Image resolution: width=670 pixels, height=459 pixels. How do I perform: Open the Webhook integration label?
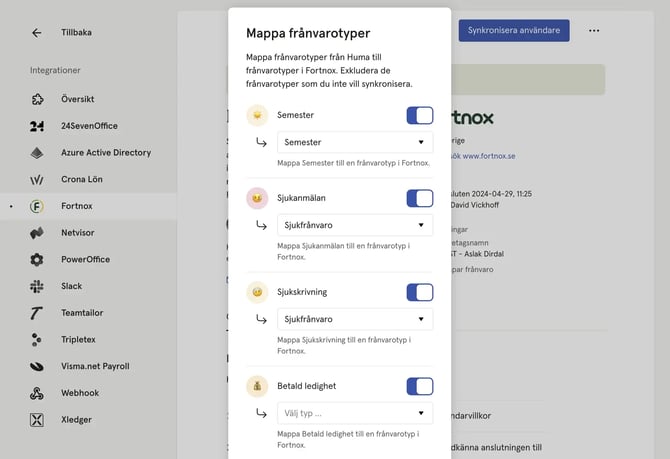point(80,393)
